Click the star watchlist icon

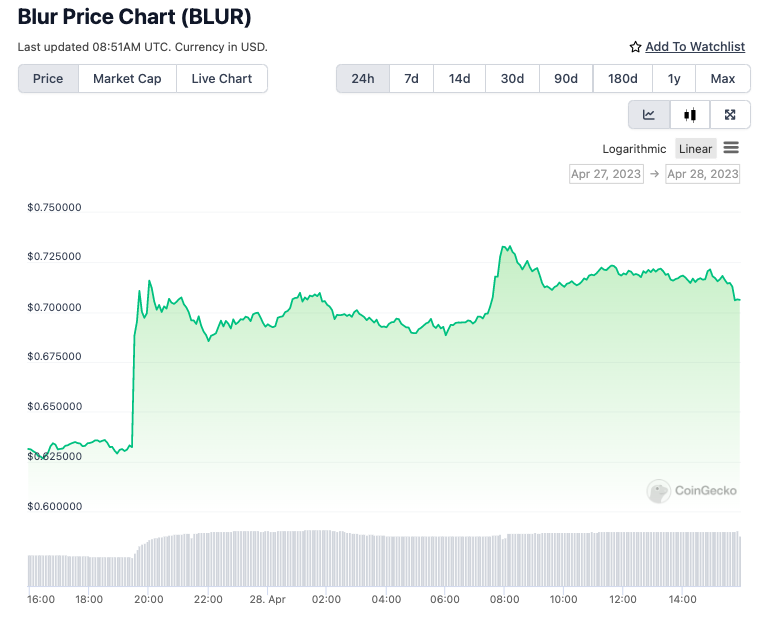(635, 47)
